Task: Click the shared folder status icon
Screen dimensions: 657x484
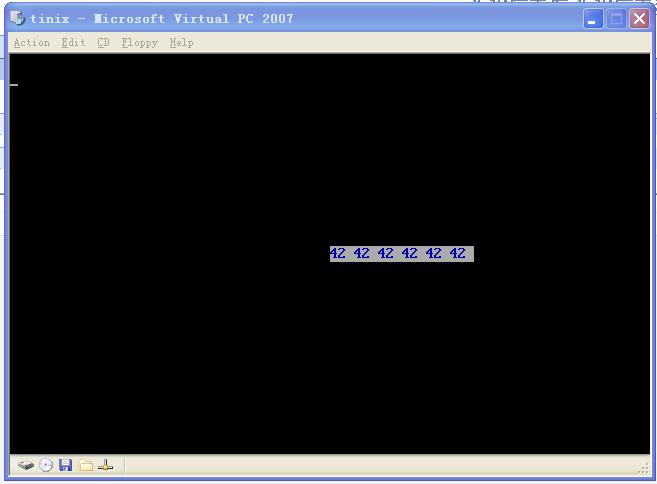Action: click(x=85, y=465)
